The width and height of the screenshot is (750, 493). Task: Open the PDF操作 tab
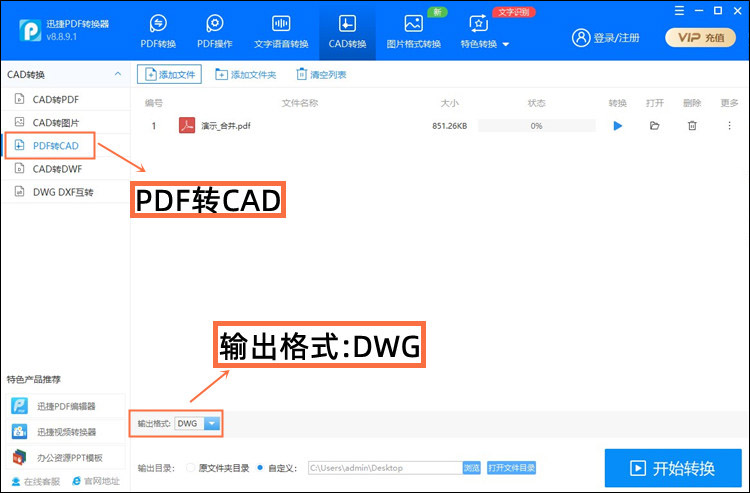[215, 32]
